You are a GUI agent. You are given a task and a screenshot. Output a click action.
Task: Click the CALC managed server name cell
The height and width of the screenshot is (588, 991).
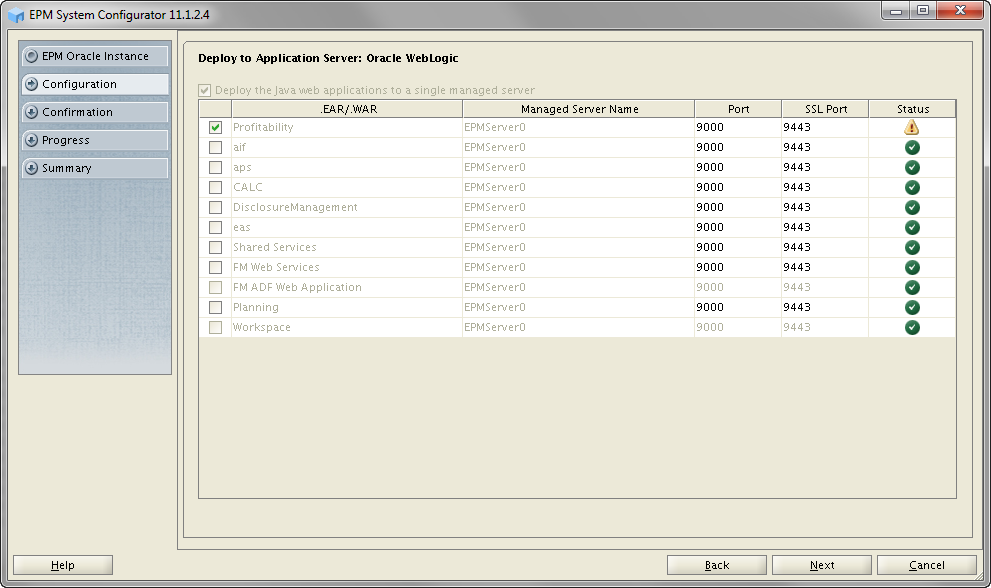[579, 187]
